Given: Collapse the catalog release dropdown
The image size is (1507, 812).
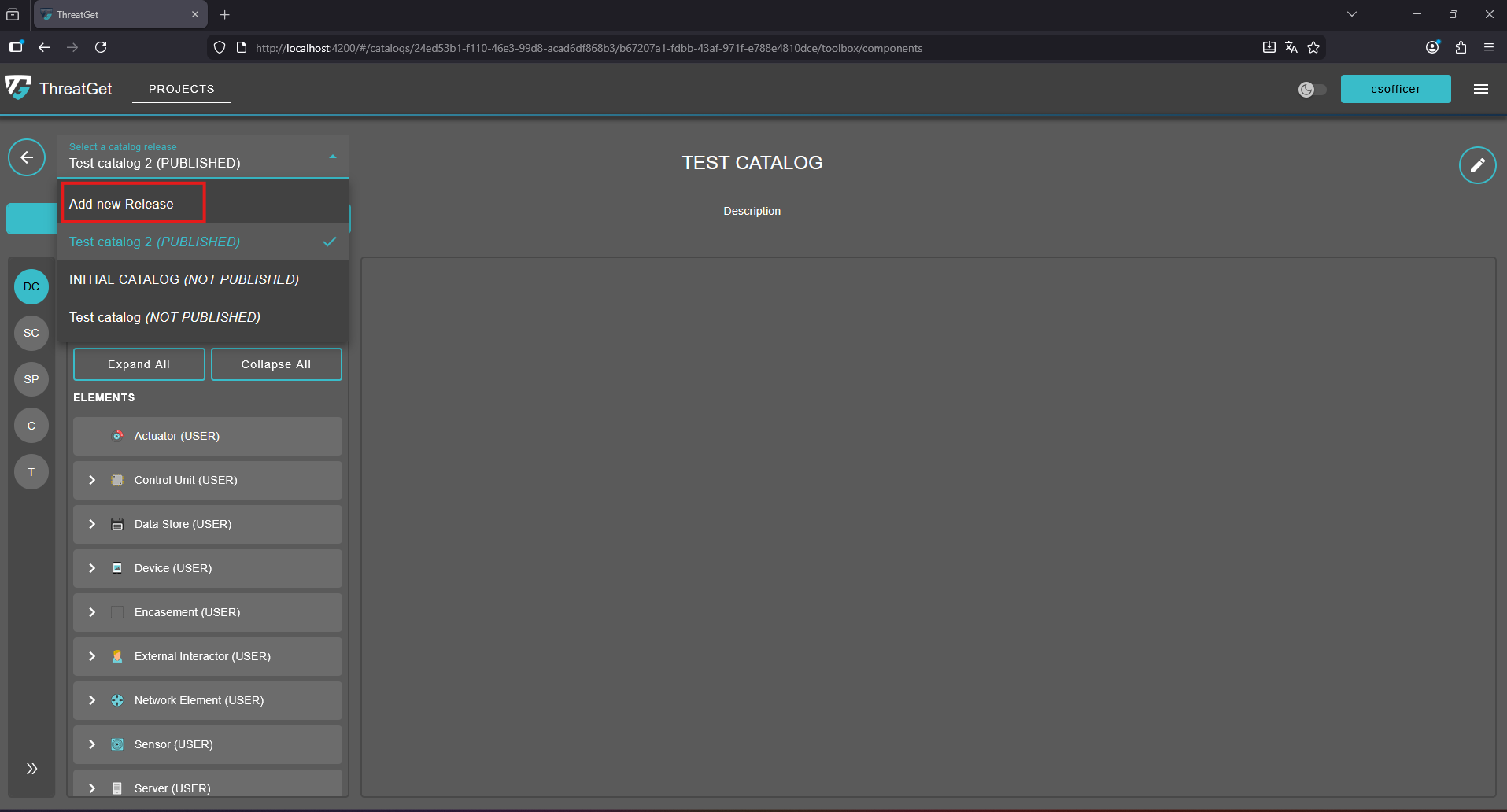Looking at the screenshot, I should [x=333, y=157].
